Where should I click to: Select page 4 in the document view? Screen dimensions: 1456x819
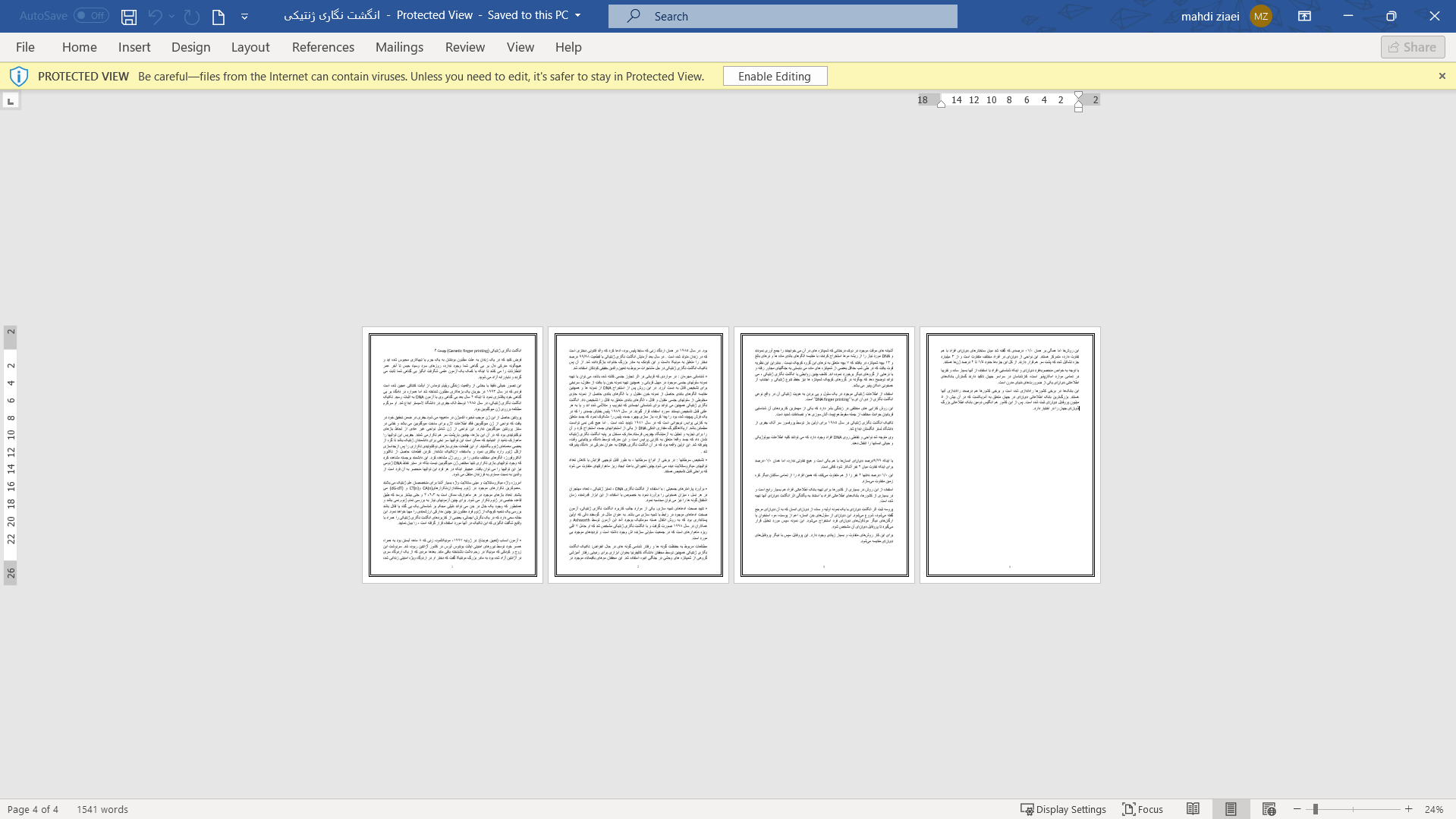pos(1010,455)
